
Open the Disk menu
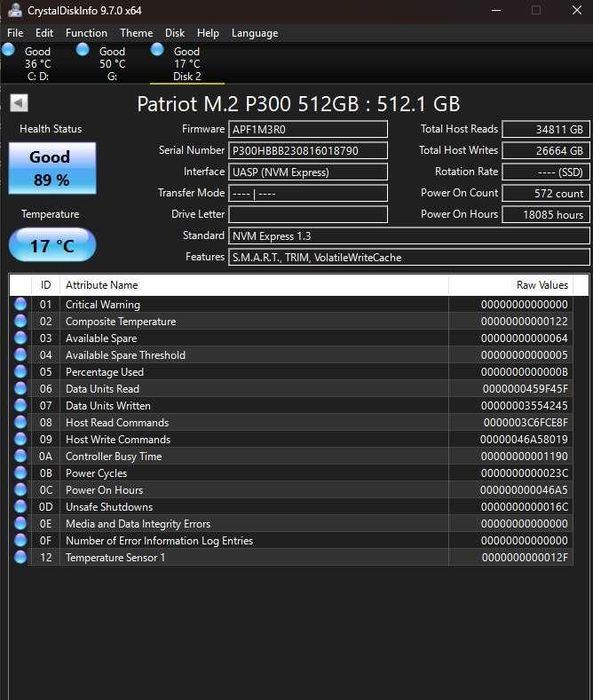(175, 33)
